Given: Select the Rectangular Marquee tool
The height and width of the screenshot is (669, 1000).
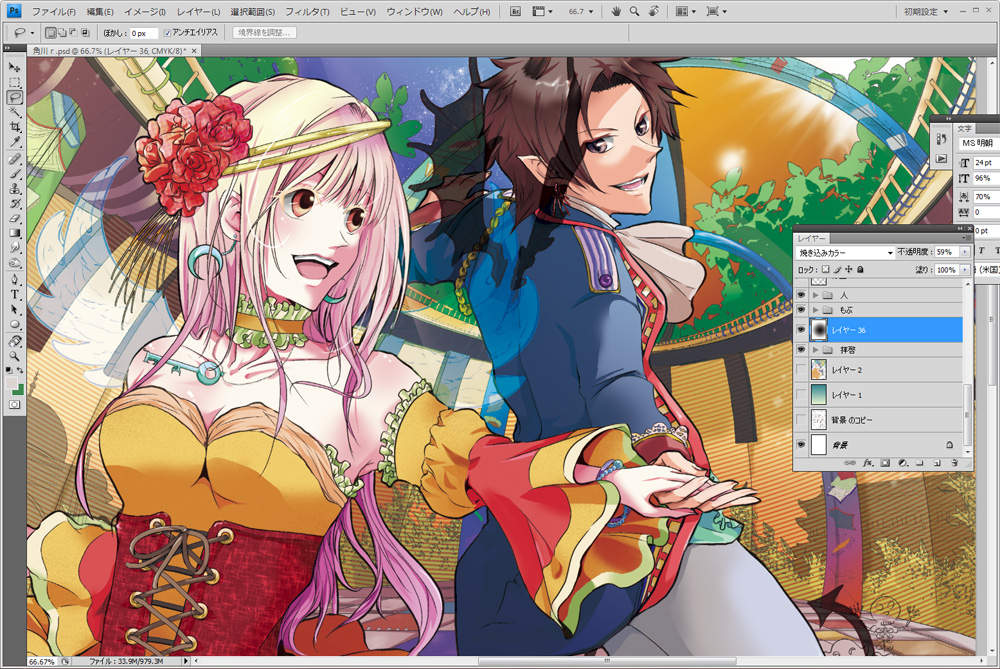Looking at the screenshot, I should click(x=14, y=82).
